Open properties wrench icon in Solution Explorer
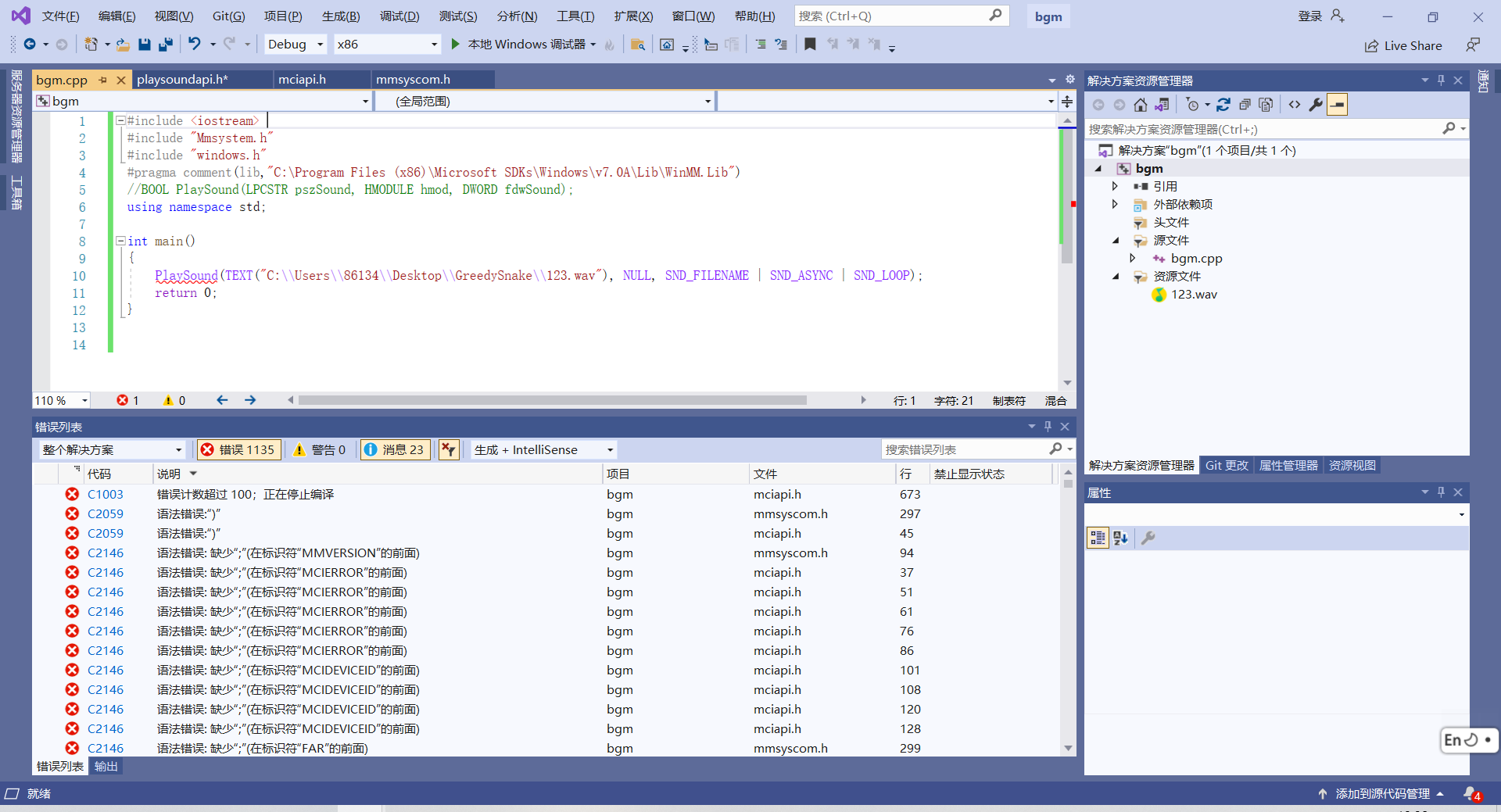 coord(1316,105)
